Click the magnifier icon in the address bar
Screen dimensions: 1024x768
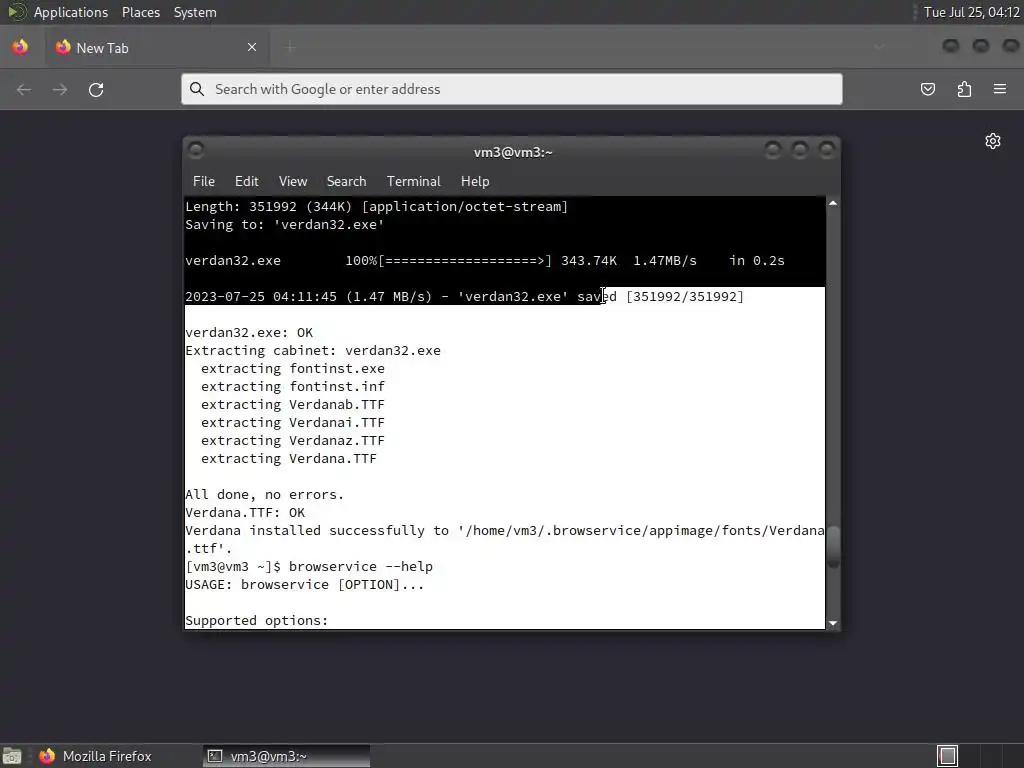[x=197, y=89]
